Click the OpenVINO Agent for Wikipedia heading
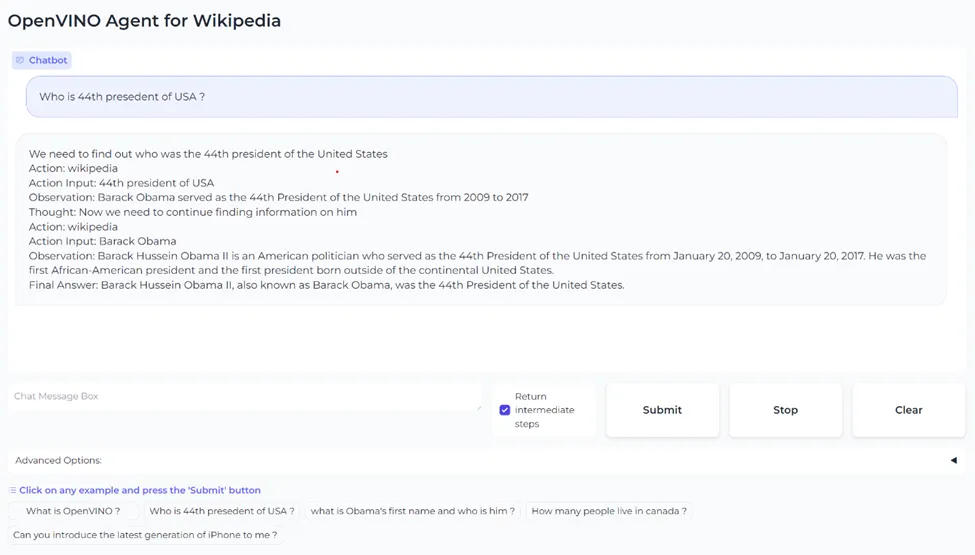 pos(144,21)
